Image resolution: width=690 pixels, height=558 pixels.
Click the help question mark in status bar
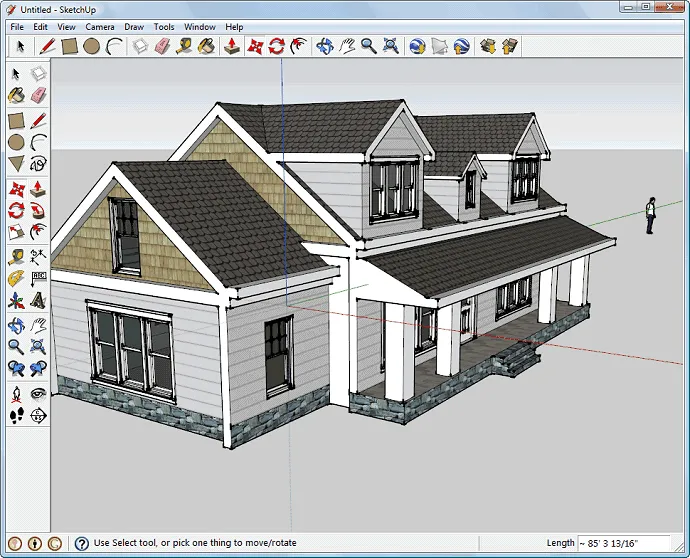pyautogui.click(x=82, y=544)
